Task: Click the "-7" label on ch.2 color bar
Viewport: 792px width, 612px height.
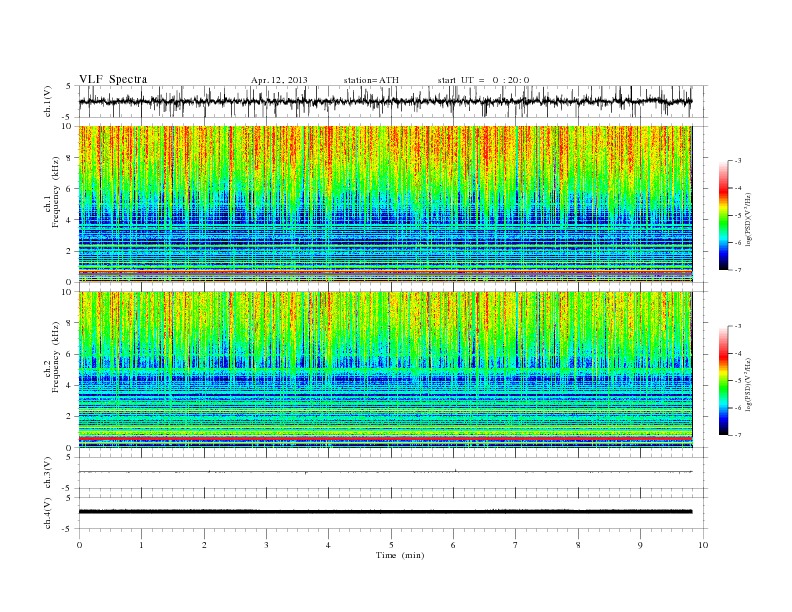Action: click(x=738, y=435)
